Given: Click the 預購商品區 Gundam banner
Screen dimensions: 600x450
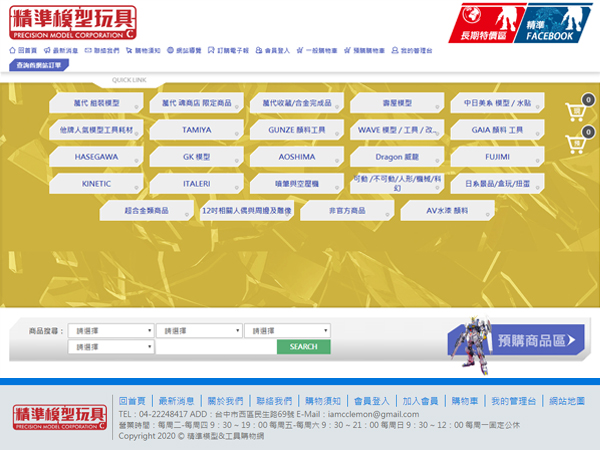Looking at the screenshot, I should pyautogui.click(x=514, y=340).
